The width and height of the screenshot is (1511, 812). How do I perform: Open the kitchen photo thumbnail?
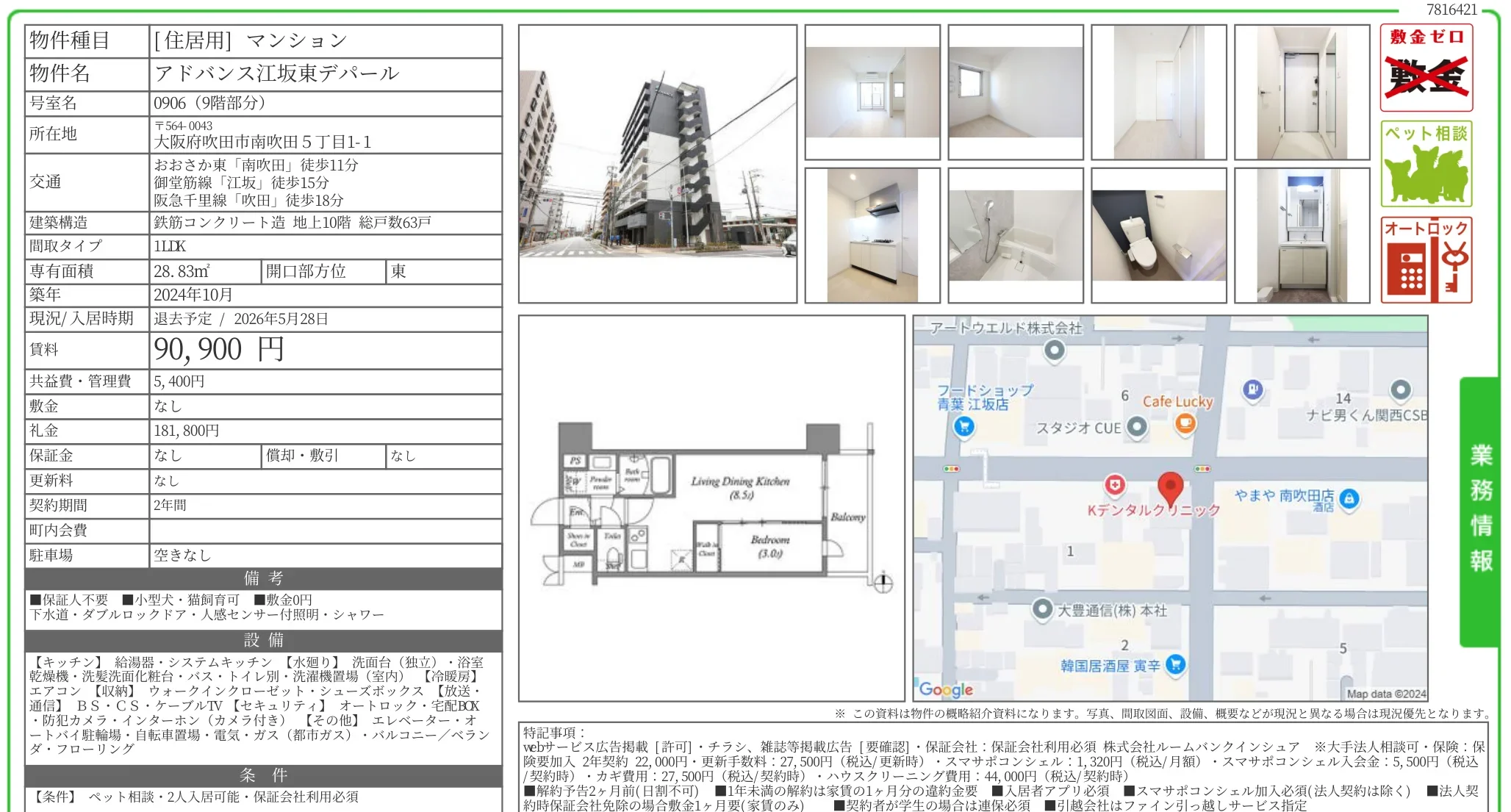click(x=872, y=235)
